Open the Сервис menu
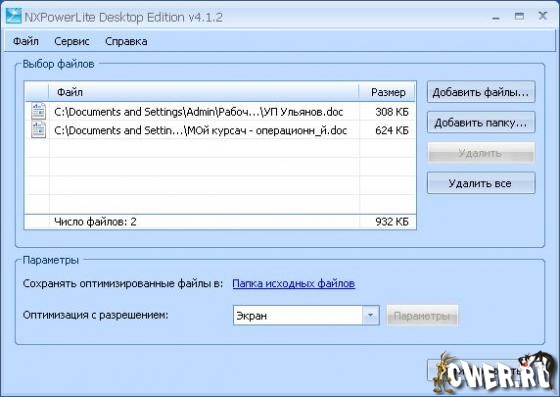 tap(72, 41)
